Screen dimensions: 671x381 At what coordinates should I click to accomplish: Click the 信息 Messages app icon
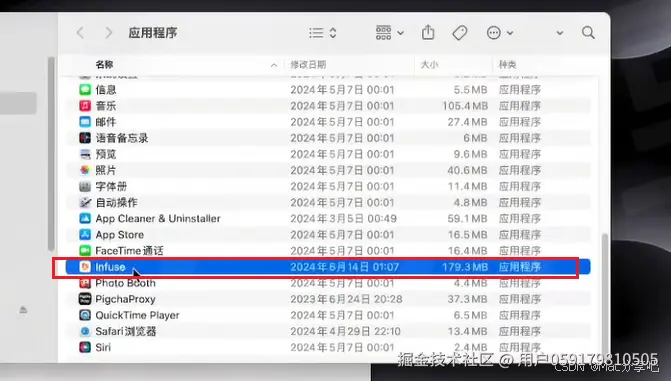click(85, 89)
